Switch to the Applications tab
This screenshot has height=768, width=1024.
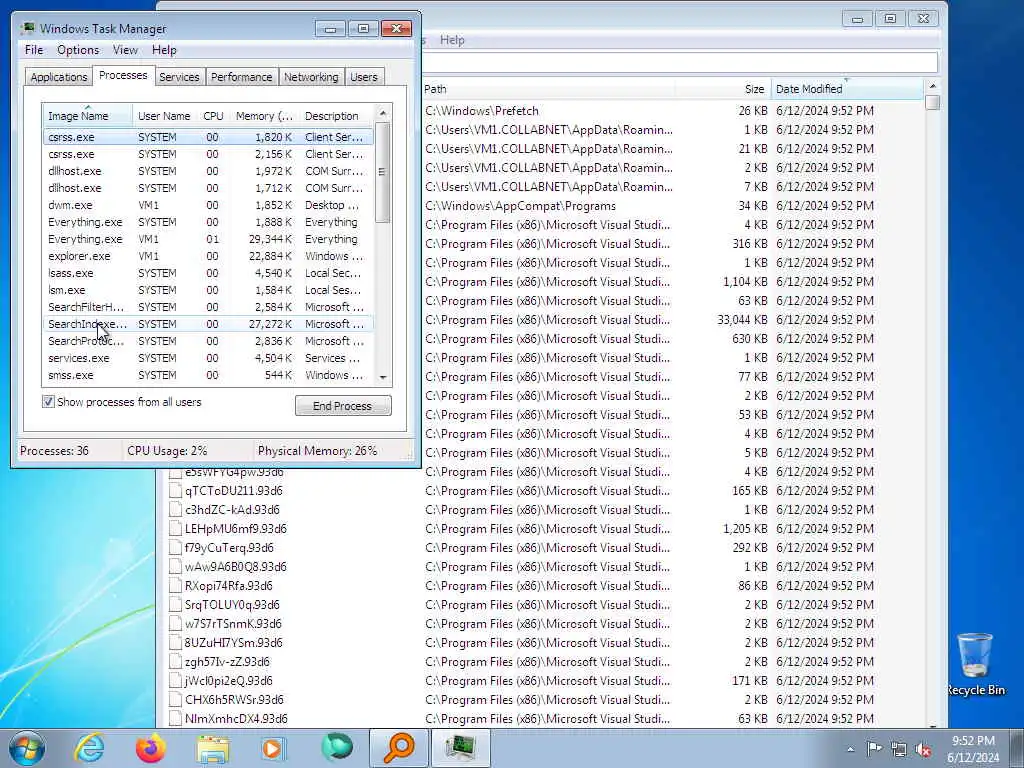58,77
